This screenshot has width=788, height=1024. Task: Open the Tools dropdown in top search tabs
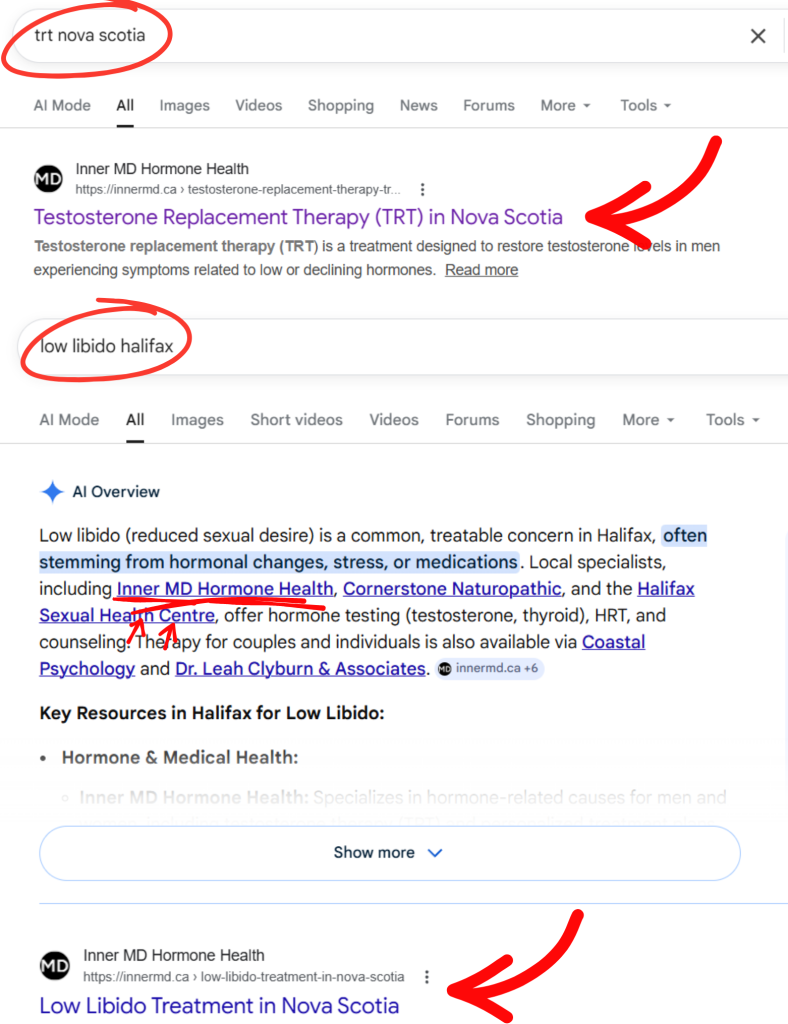[x=645, y=105]
